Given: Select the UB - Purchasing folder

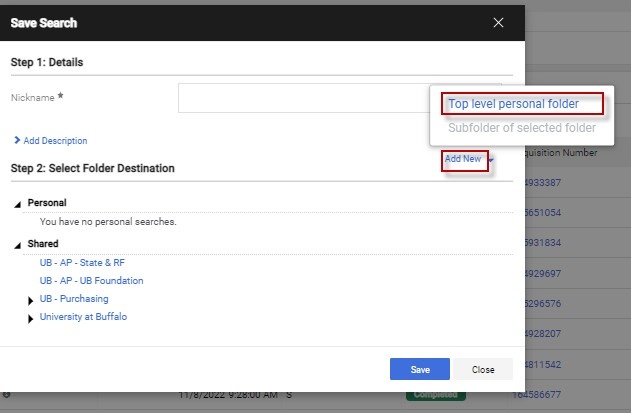Looking at the screenshot, I should pos(74,299).
